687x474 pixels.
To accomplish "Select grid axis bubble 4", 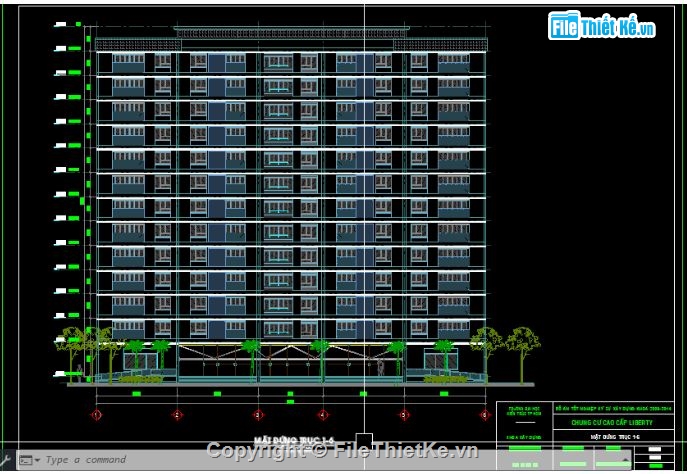I will point(323,414).
